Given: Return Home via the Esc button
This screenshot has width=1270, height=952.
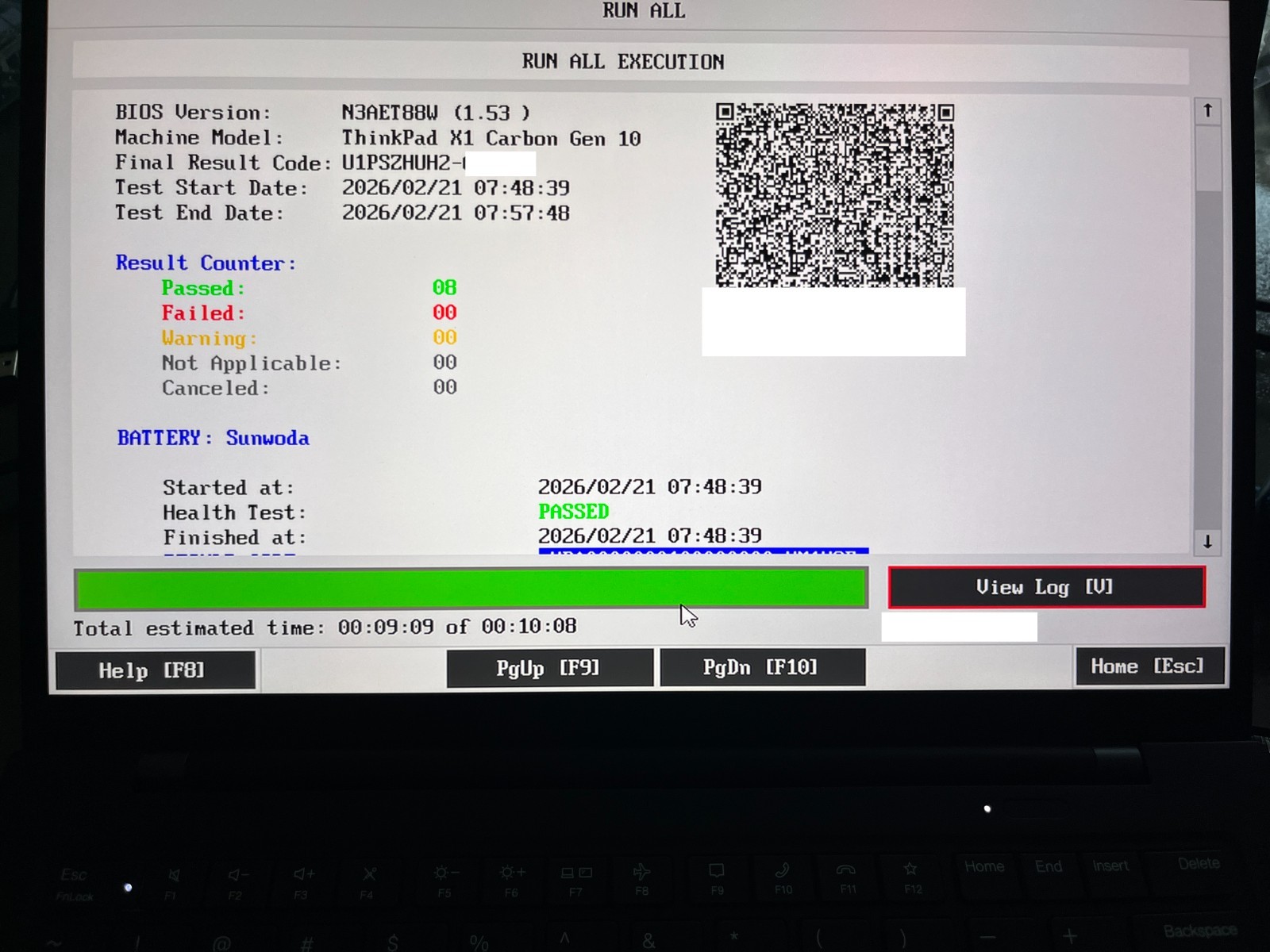Looking at the screenshot, I should 1149,666.
